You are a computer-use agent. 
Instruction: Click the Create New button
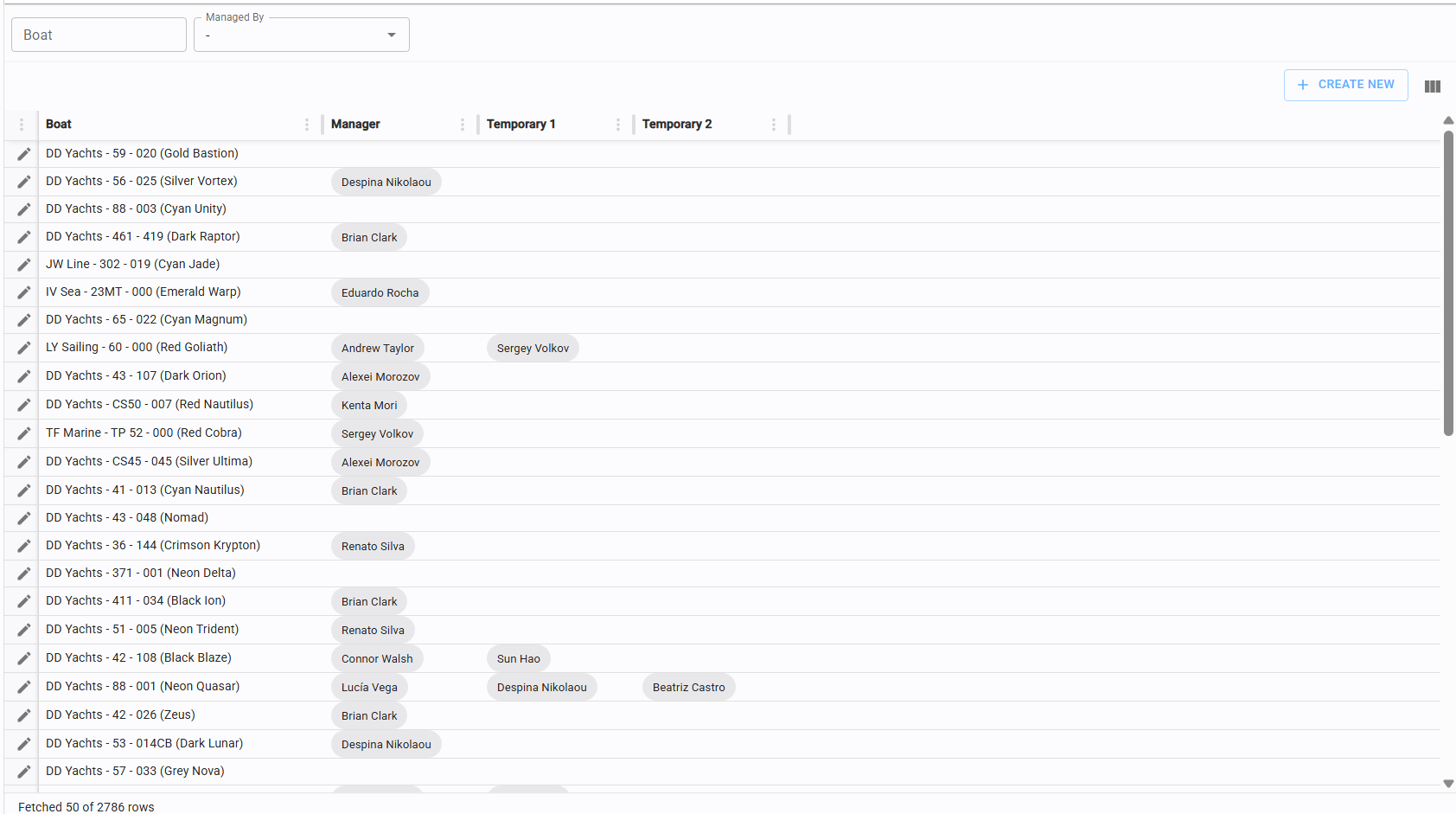click(1345, 85)
